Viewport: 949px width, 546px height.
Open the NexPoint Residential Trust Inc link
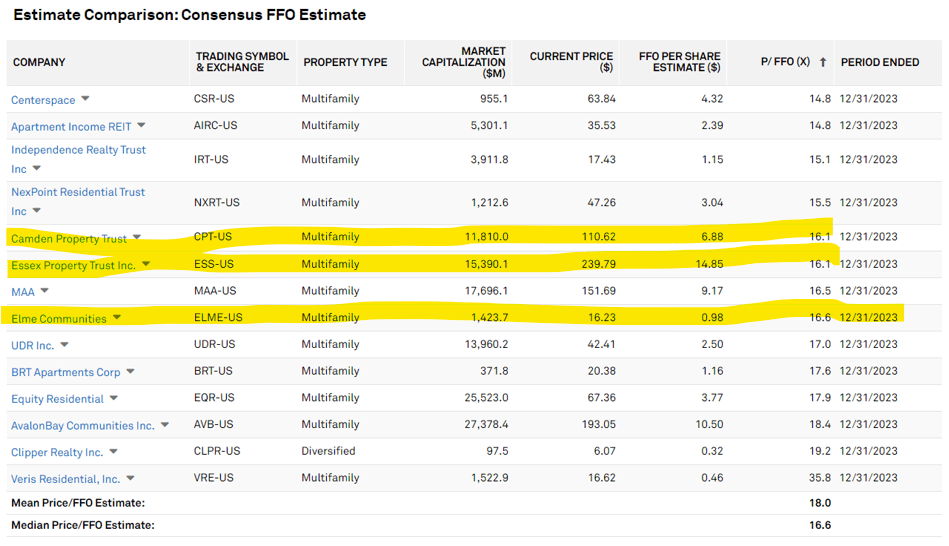78,192
